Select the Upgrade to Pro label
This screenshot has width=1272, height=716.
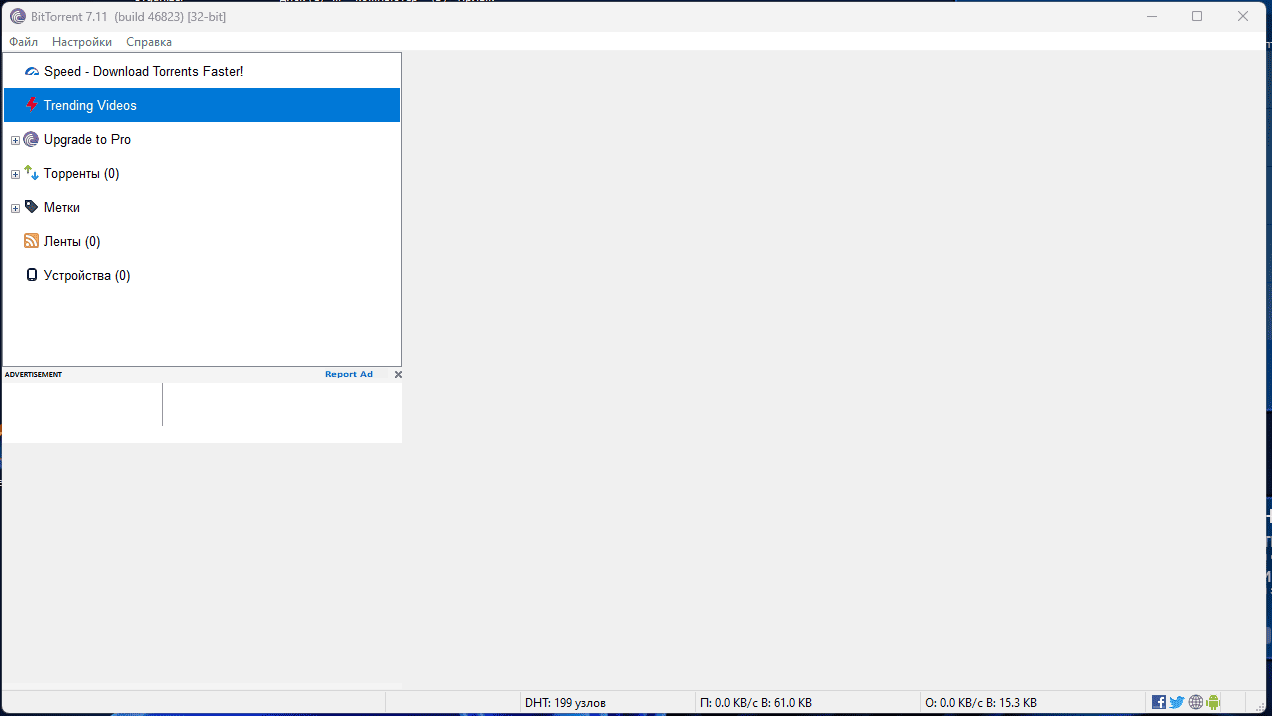(87, 139)
